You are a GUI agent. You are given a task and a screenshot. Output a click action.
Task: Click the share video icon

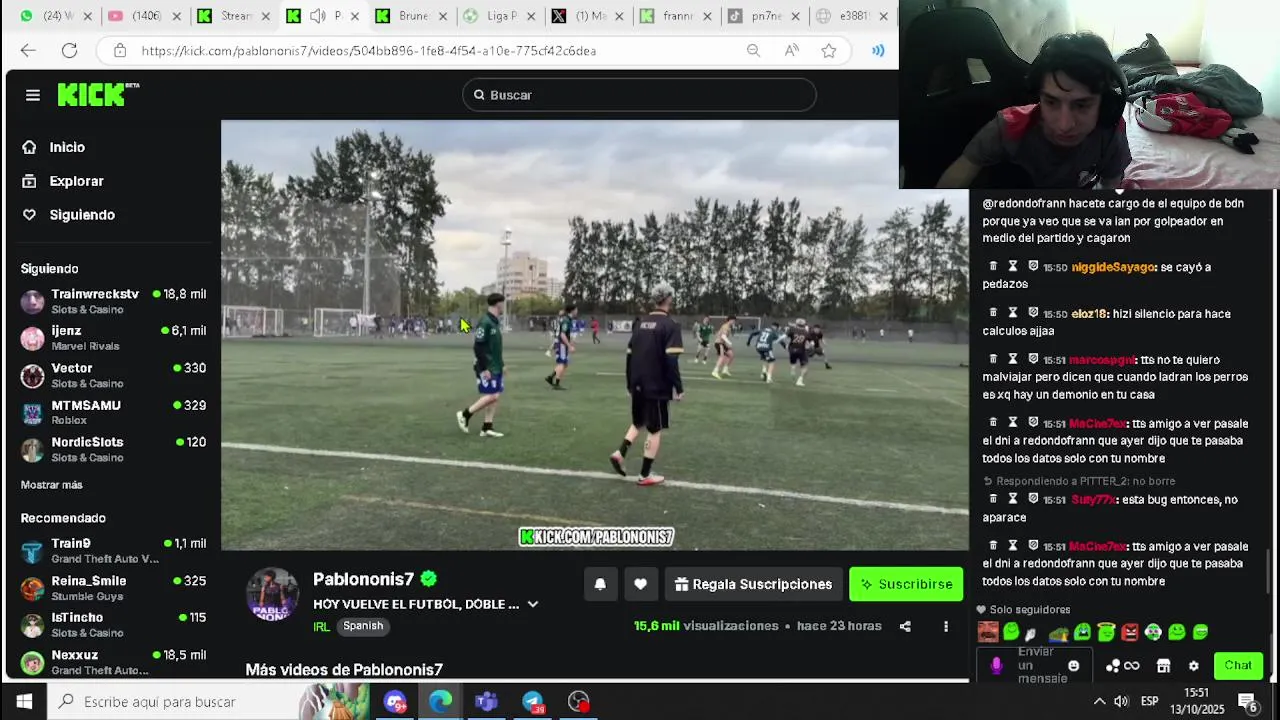905,627
